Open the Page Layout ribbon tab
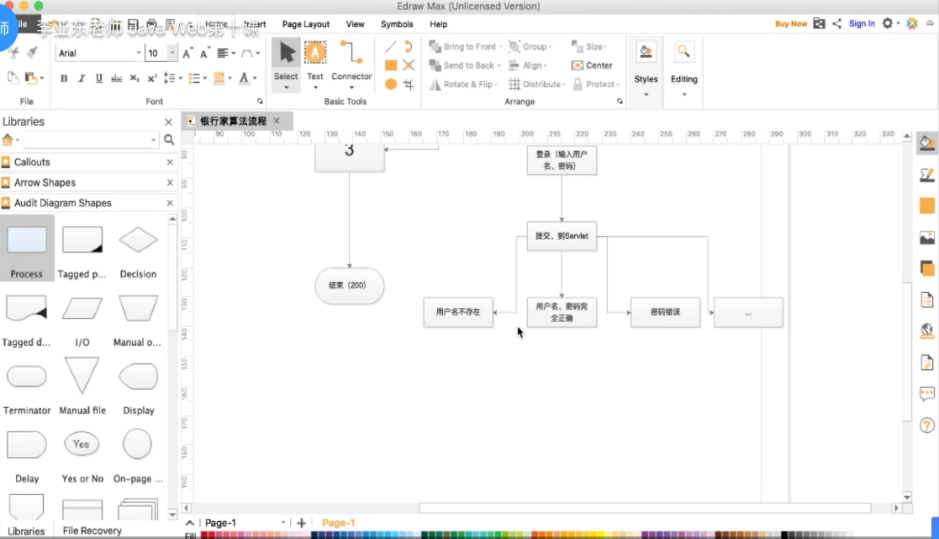This screenshot has height=539, width=939. click(305, 24)
